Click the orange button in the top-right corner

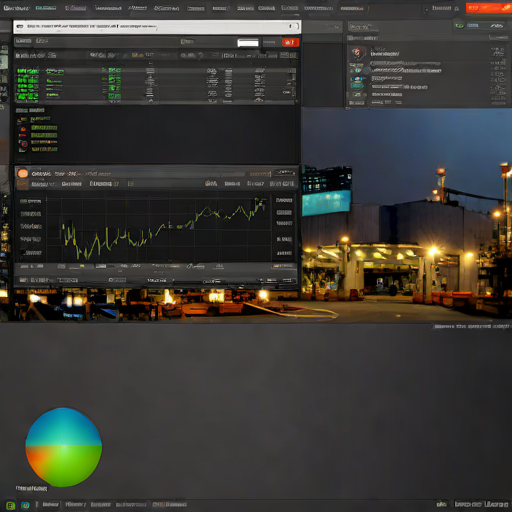point(488,8)
